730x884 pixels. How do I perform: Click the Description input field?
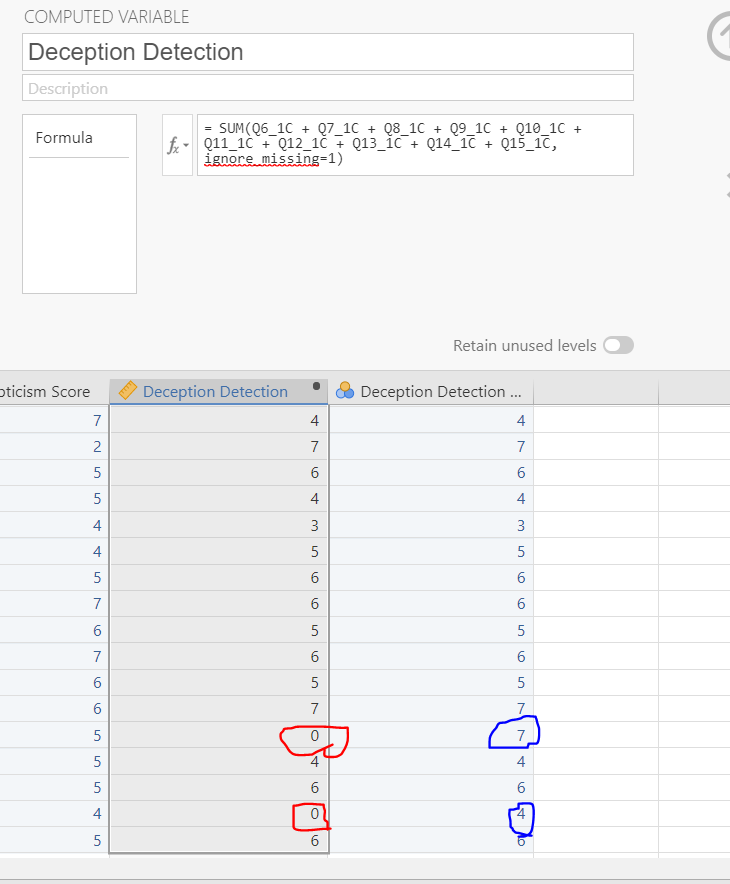point(328,88)
